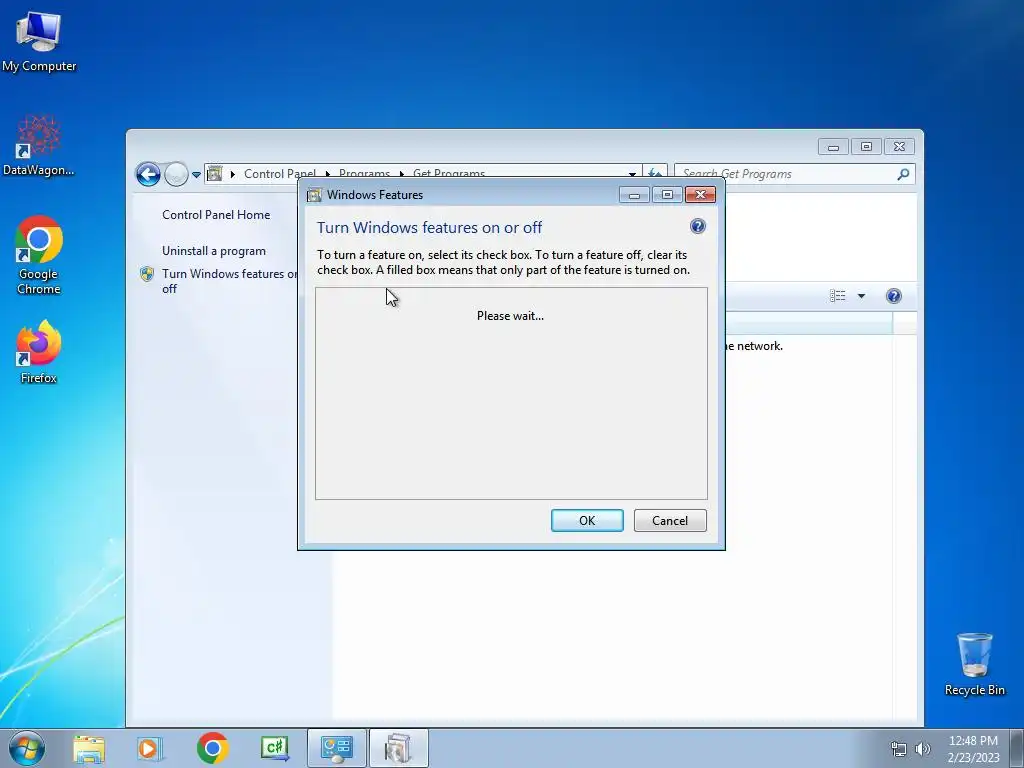Select Control Panel in the breadcrumb
The image size is (1024, 768).
pyautogui.click(x=280, y=174)
